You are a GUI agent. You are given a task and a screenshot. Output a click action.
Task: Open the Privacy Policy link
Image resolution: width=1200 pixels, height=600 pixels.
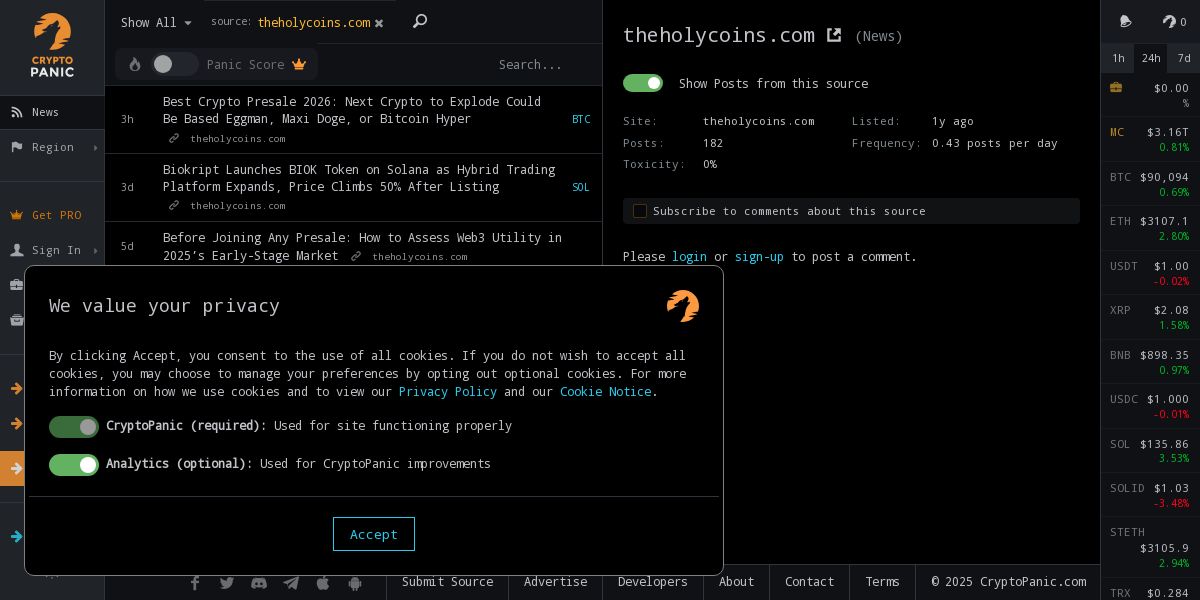pyautogui.click(x=447, y=391)
